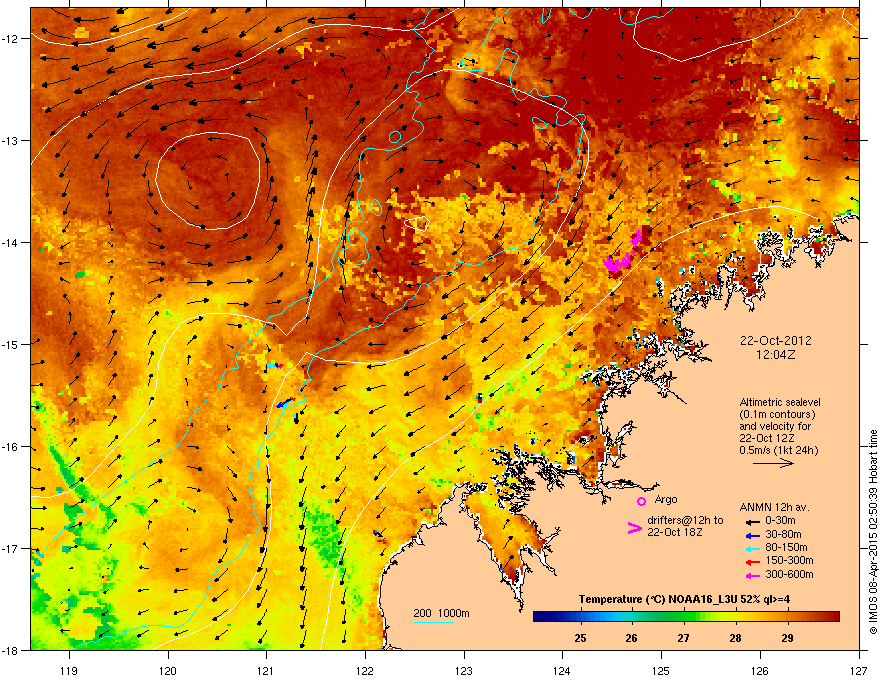This screenshot has width=880, height=680.
Task: Click the '30-80m' depth label
Action: coord(783,535)
